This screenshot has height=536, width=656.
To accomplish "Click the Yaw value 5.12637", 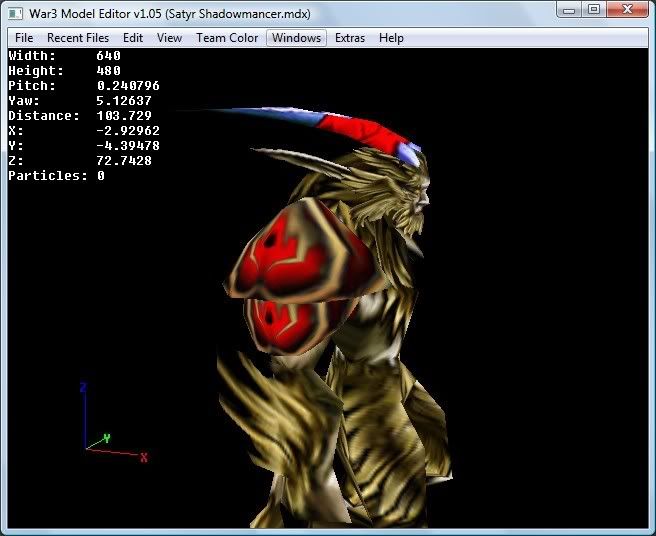I will 124,101.
